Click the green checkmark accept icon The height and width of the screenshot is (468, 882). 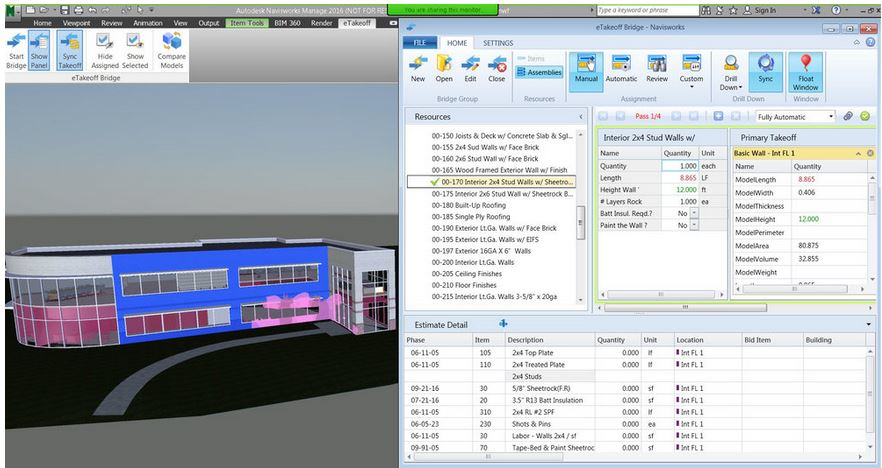[865, 116]
